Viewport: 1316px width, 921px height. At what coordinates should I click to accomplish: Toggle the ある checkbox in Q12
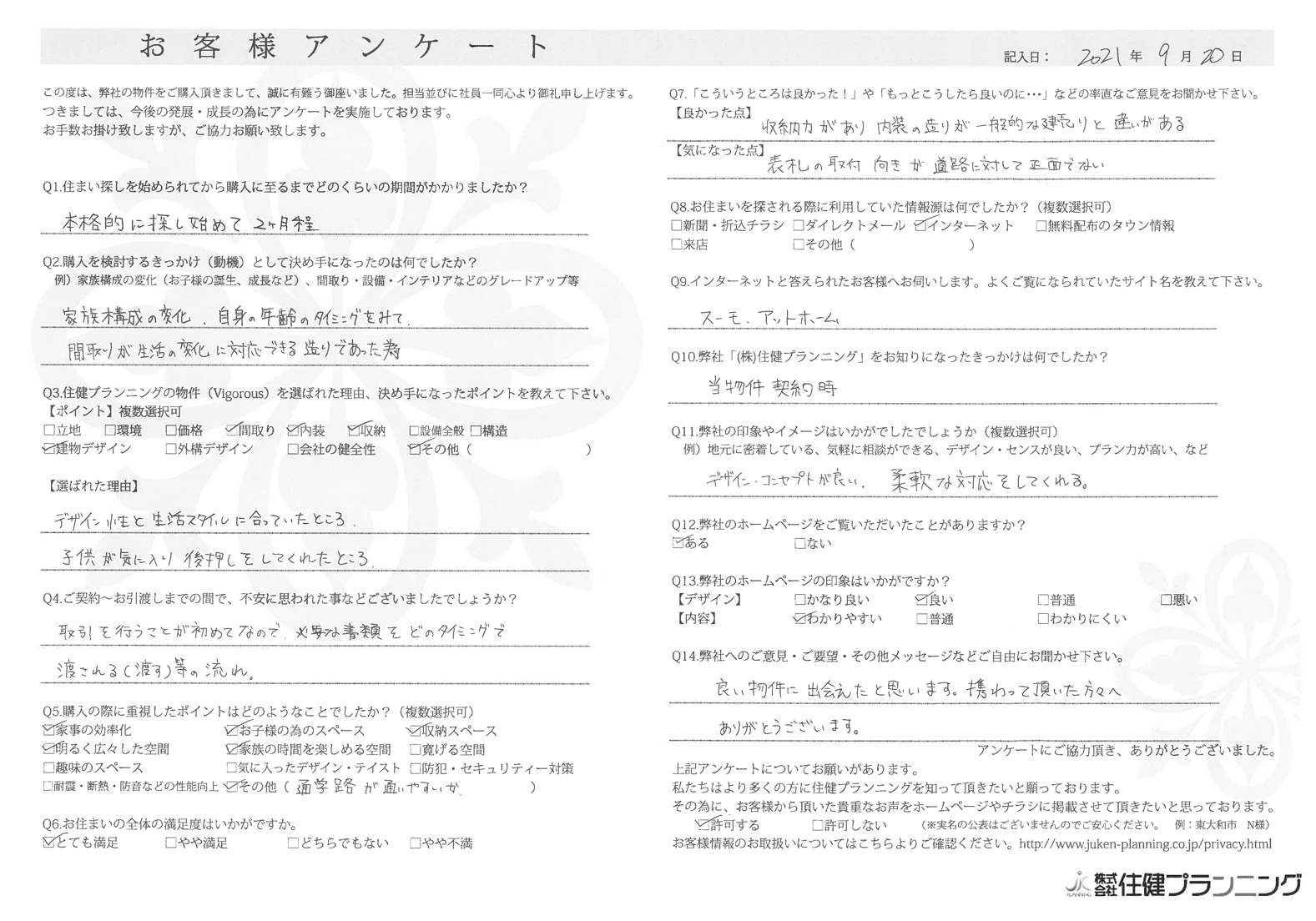click(x=677, y=544)
